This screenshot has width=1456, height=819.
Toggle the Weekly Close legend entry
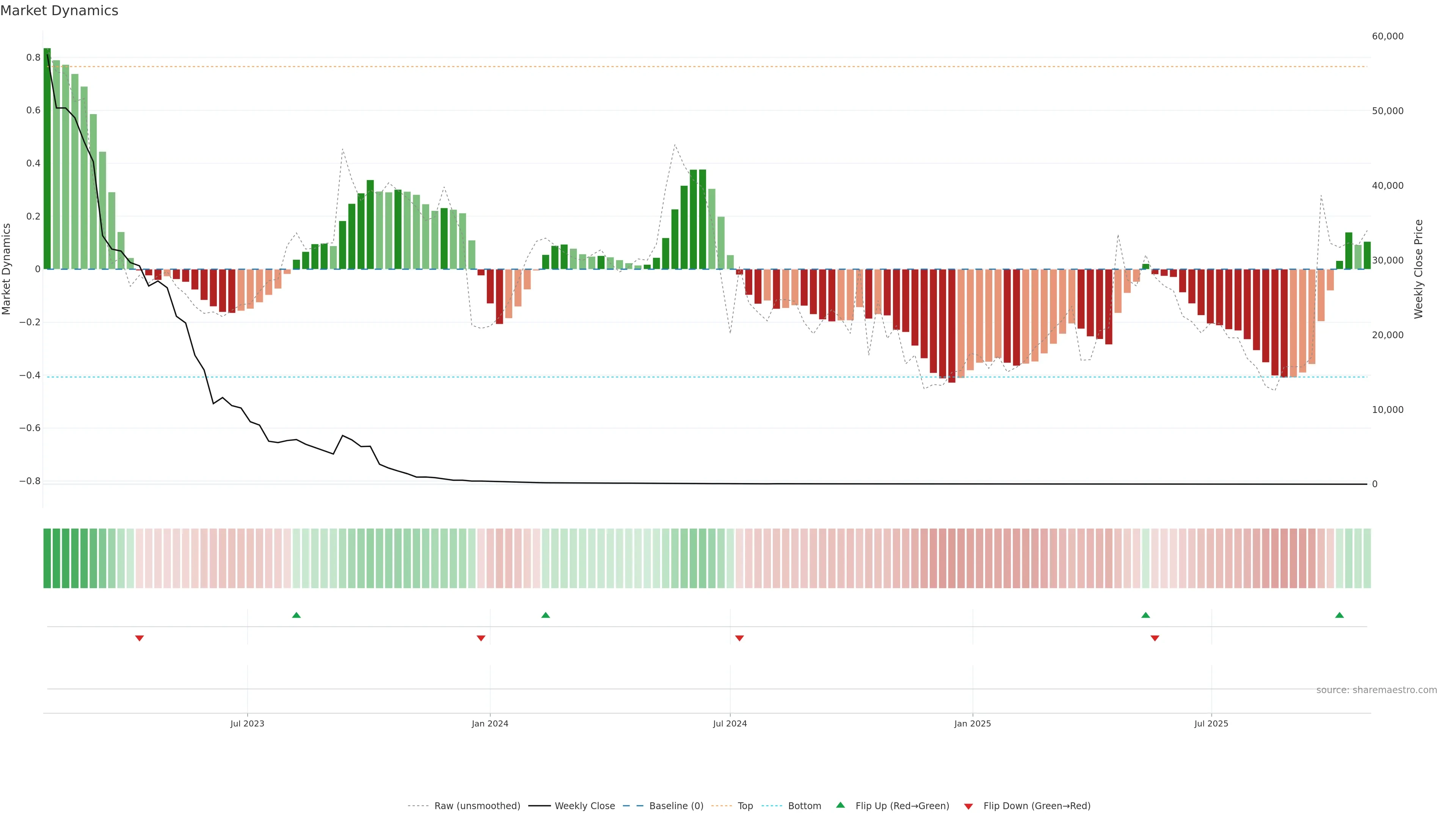[584, 806]
